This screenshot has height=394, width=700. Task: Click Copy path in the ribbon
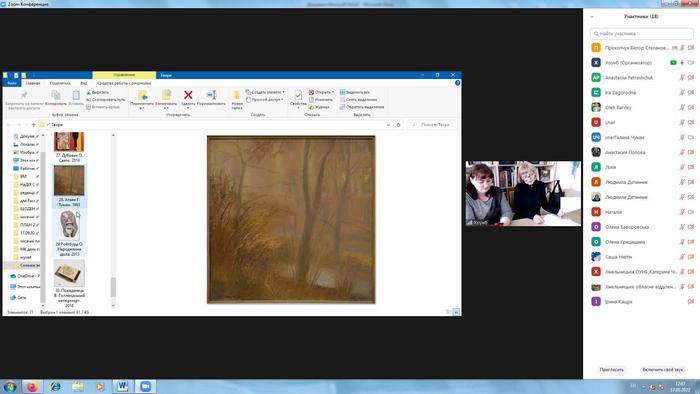(105, 100)
